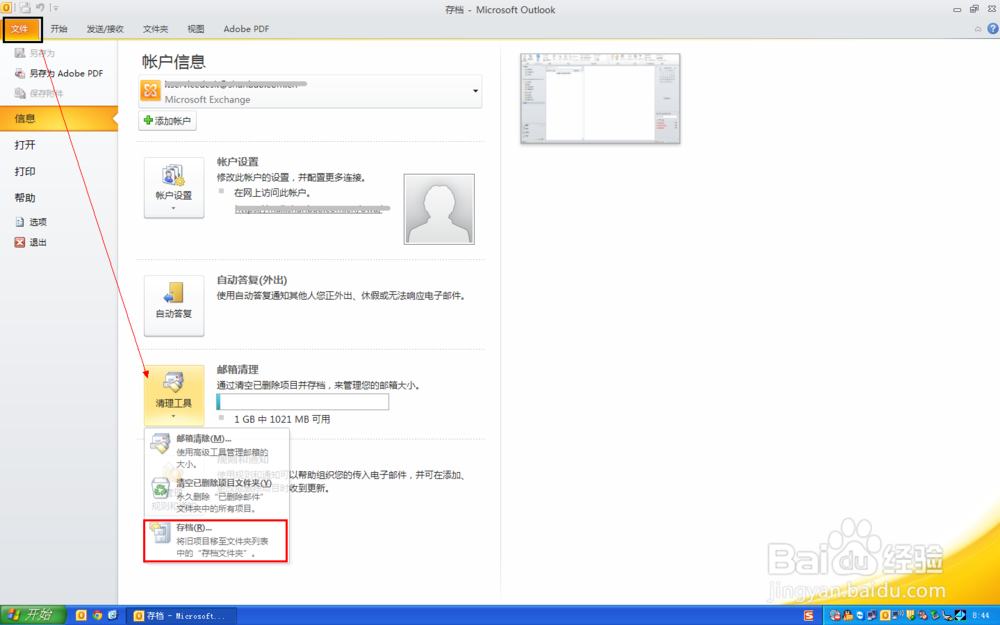Click the 自动答复 button
1000x625 pixels.
(x=173, y=306)
